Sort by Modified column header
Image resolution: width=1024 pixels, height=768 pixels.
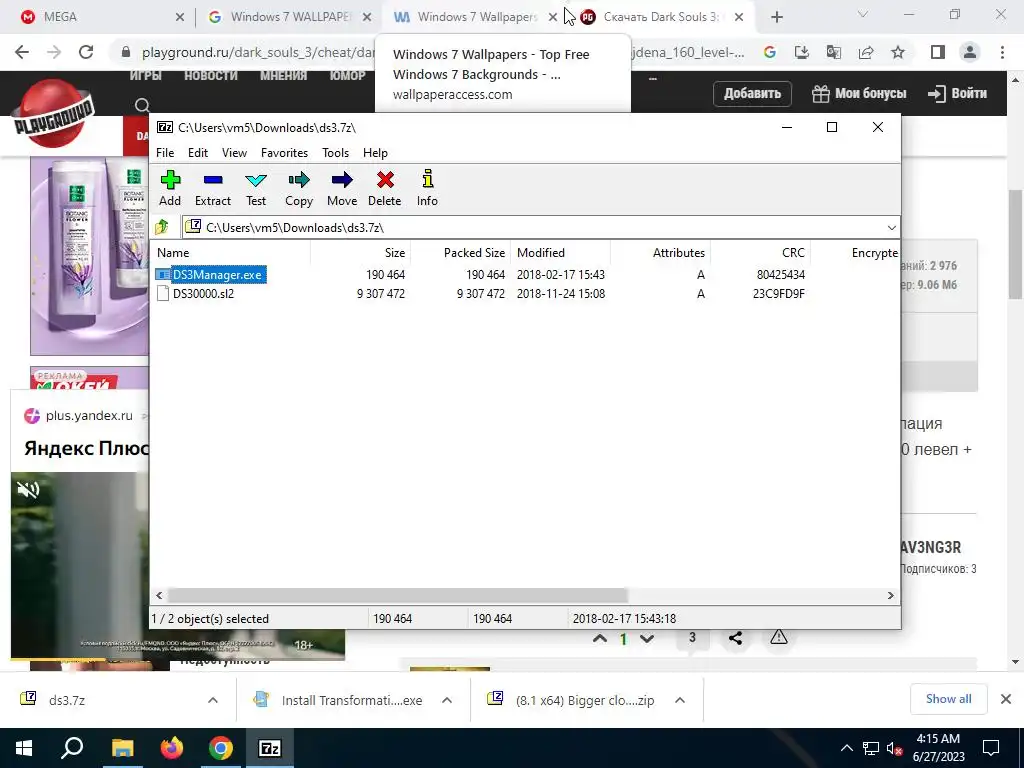tap(541, 253)
